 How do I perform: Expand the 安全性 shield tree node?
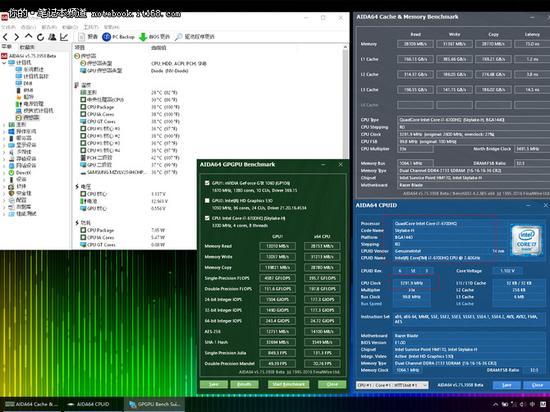(4, 193)
